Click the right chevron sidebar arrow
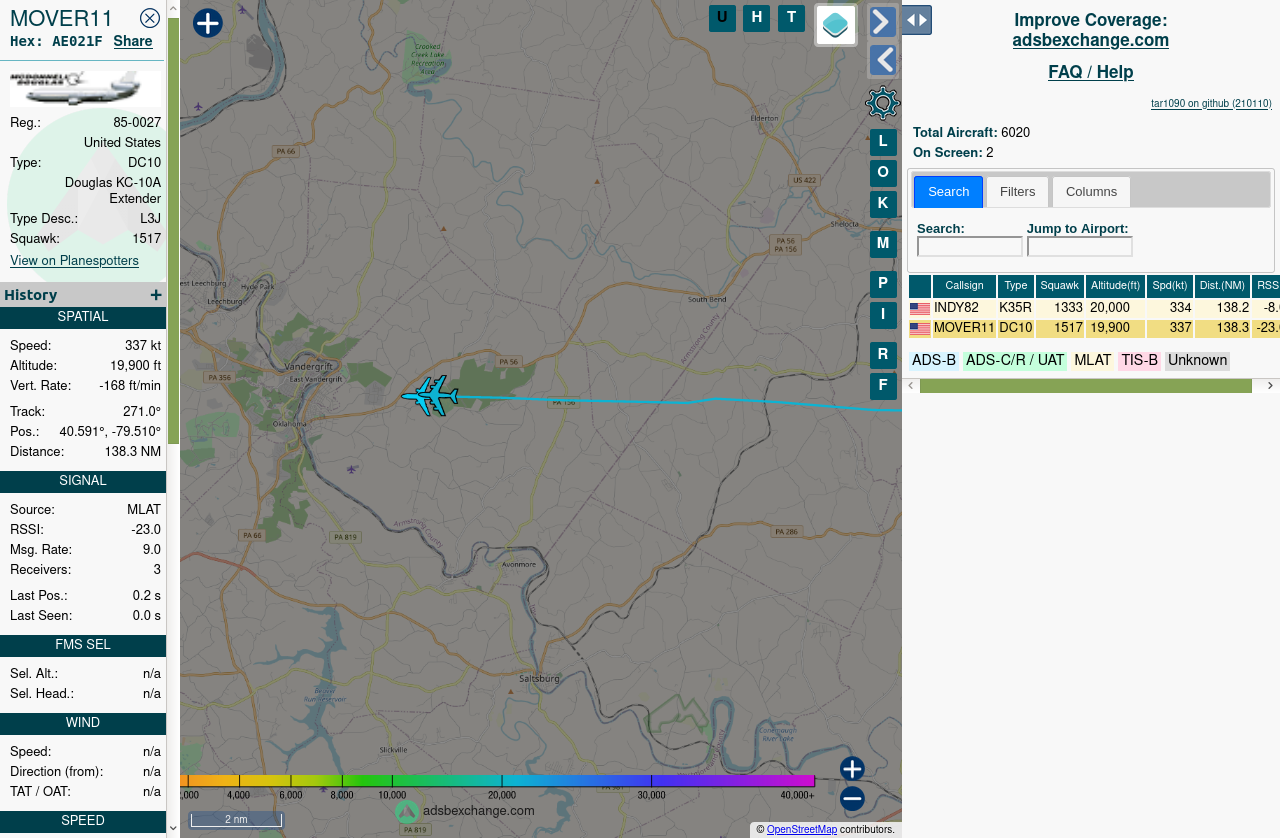Image resolution: width=1280 pixels, height=838 pixels. point(882,22)
